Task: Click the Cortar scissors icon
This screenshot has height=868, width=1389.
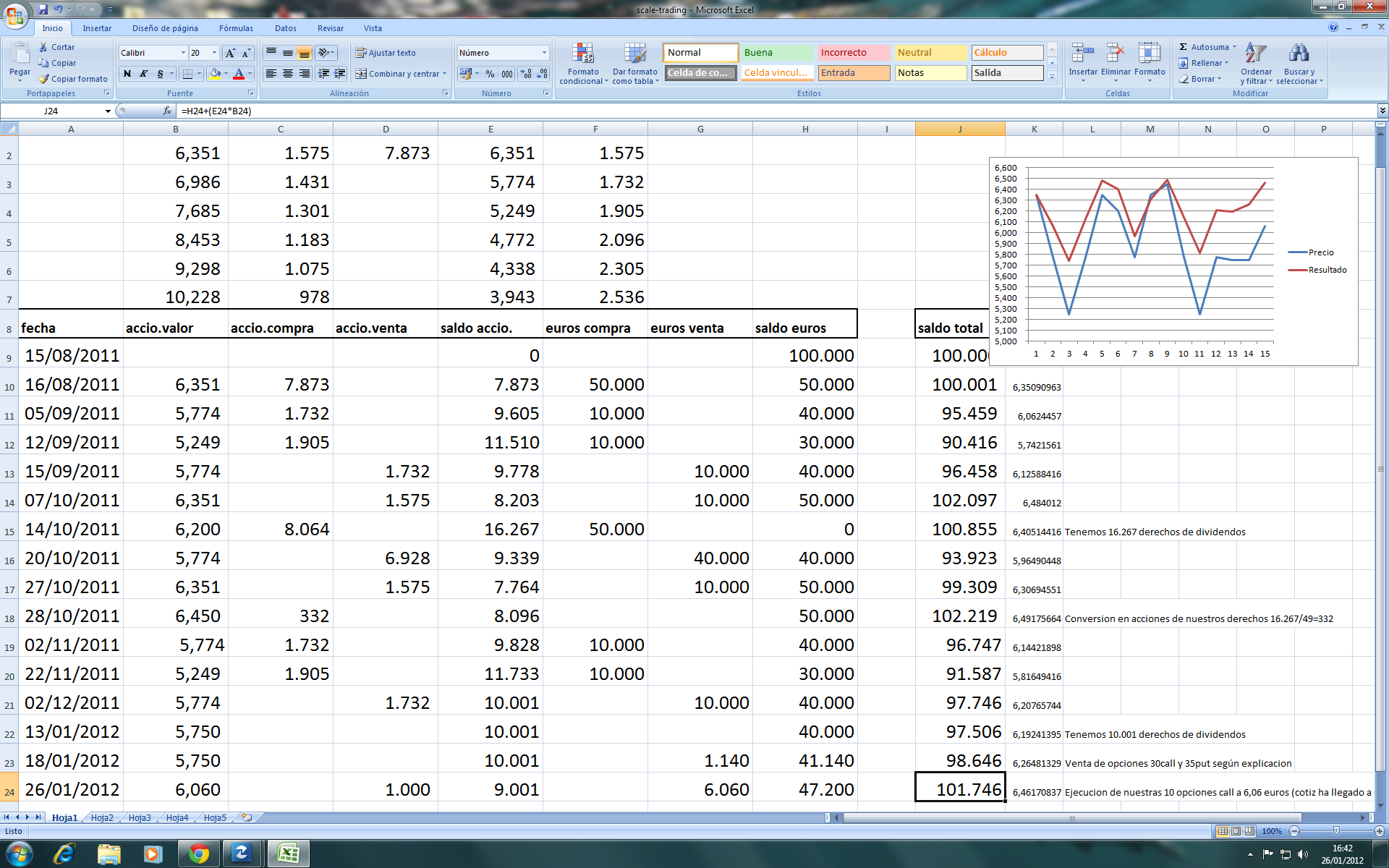Action: [x=44, y=47]
